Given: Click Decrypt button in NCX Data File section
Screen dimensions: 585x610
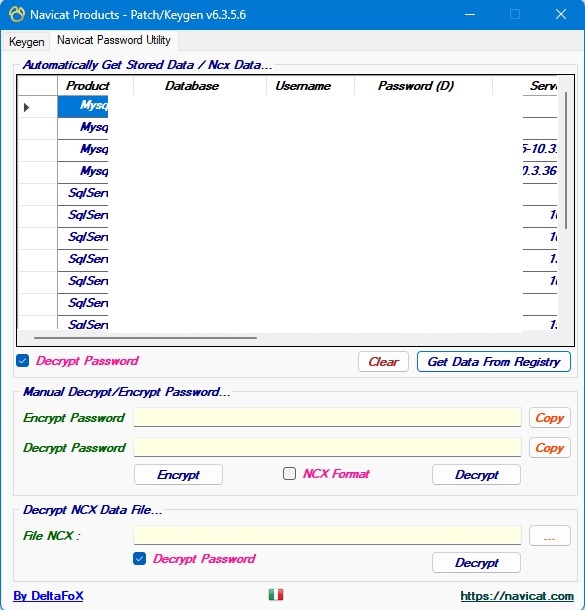Looking at the screenshot, I should pos(476,563).
